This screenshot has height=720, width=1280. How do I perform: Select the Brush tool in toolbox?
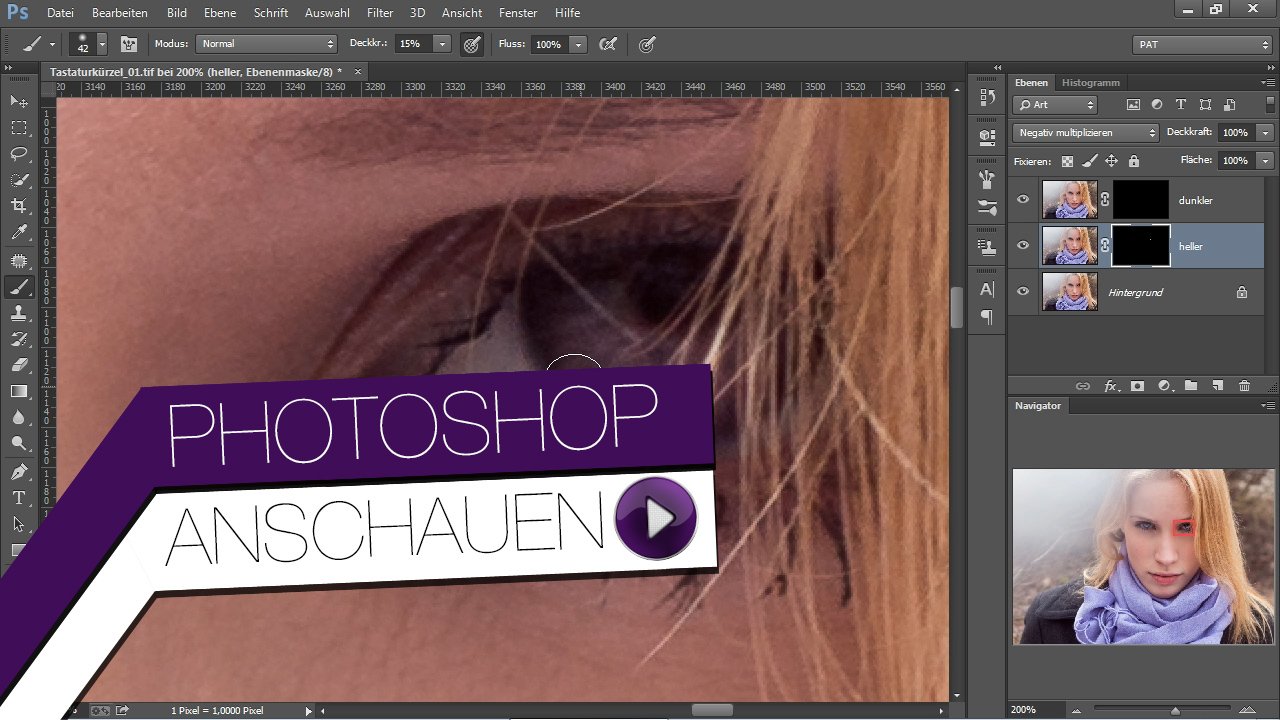19,287
